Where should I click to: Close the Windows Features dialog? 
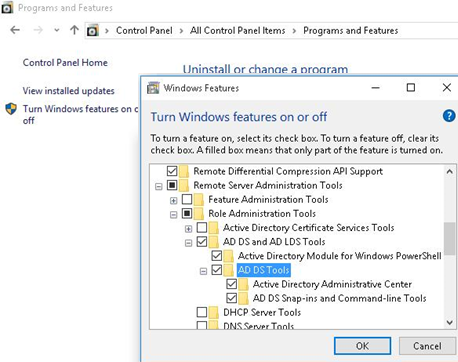pos(446,88)
